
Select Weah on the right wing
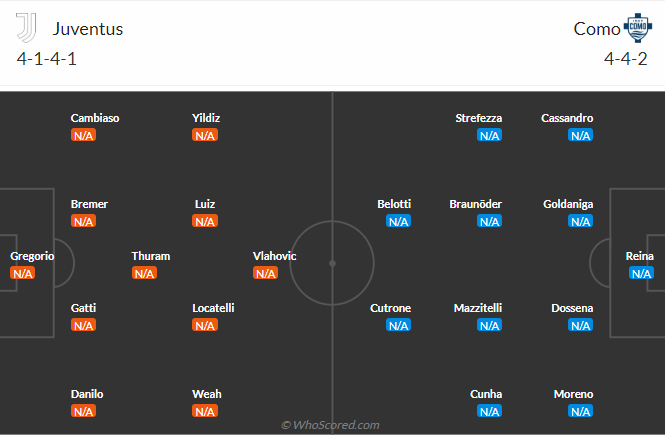[x=207, y=394]
